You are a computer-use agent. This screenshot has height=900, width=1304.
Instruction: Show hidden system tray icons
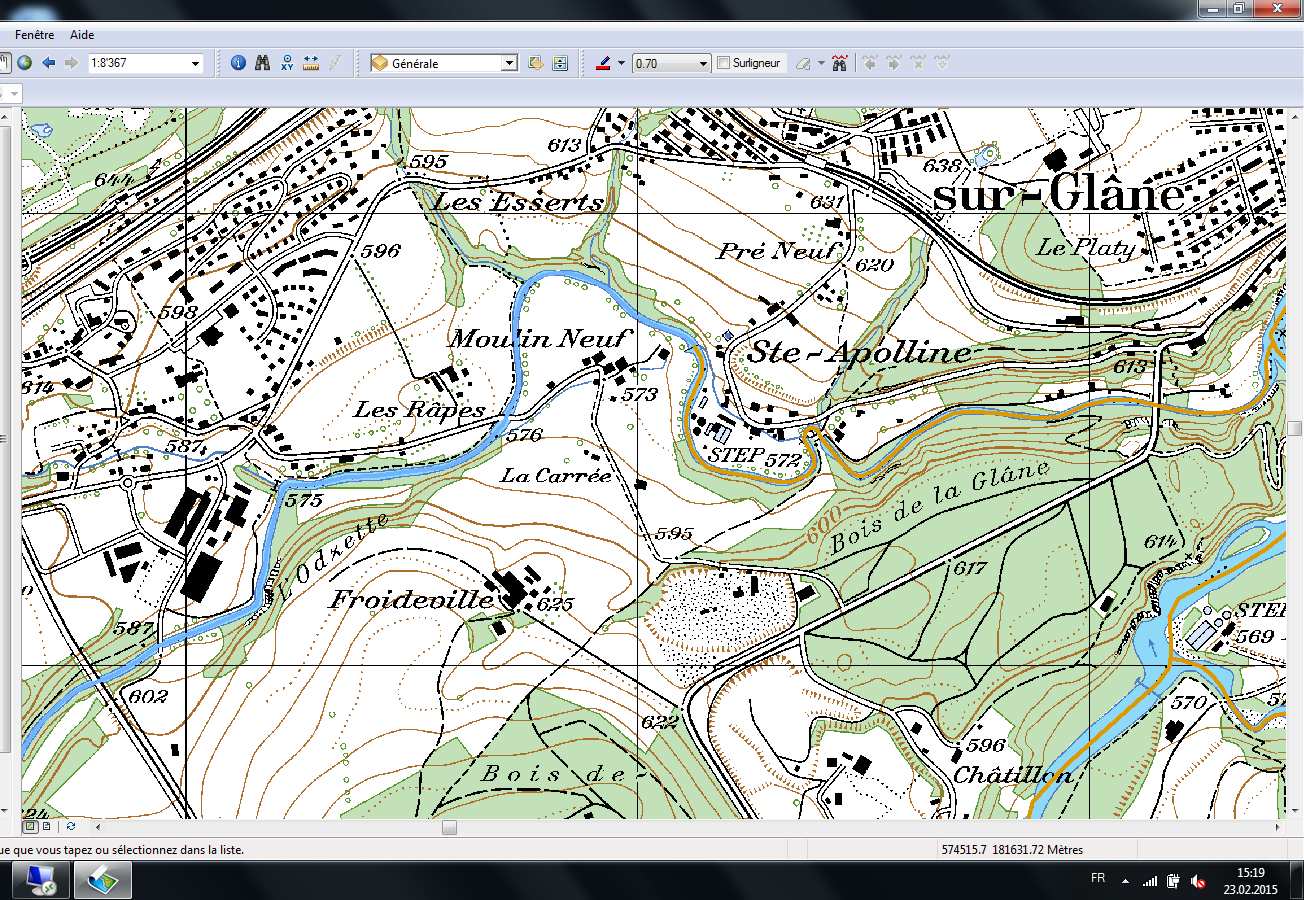[x=1125, y=881]
